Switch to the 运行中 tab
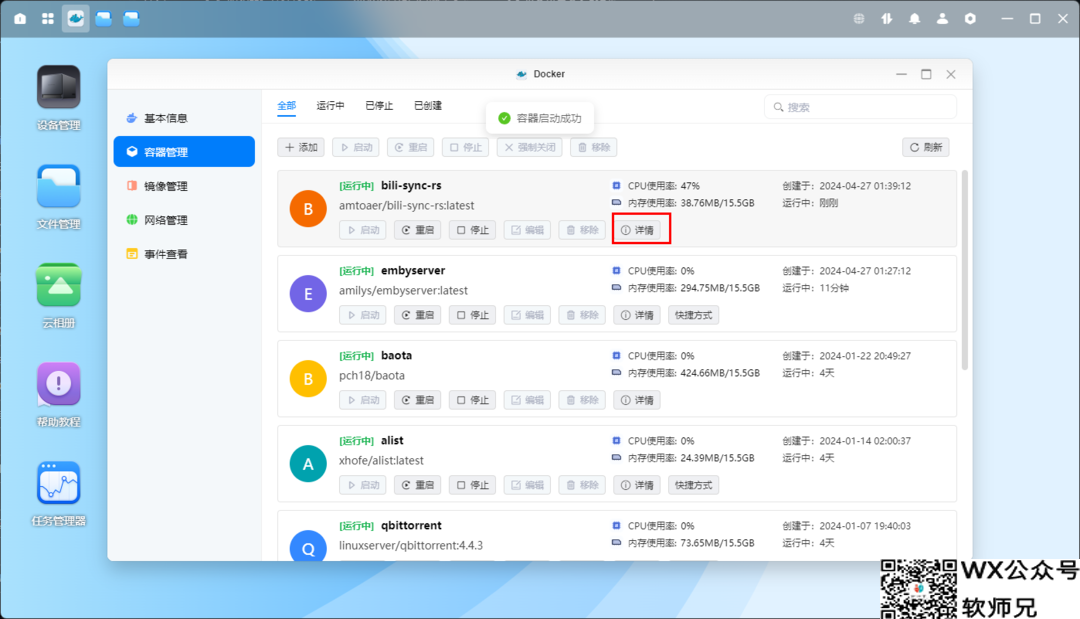Viewport: 1080px width, 619px height. (330, 105)
